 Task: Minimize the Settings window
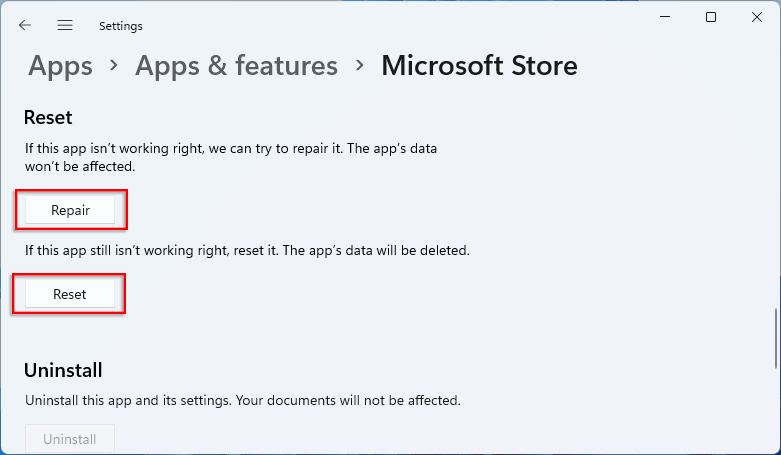tap(664, 17)
